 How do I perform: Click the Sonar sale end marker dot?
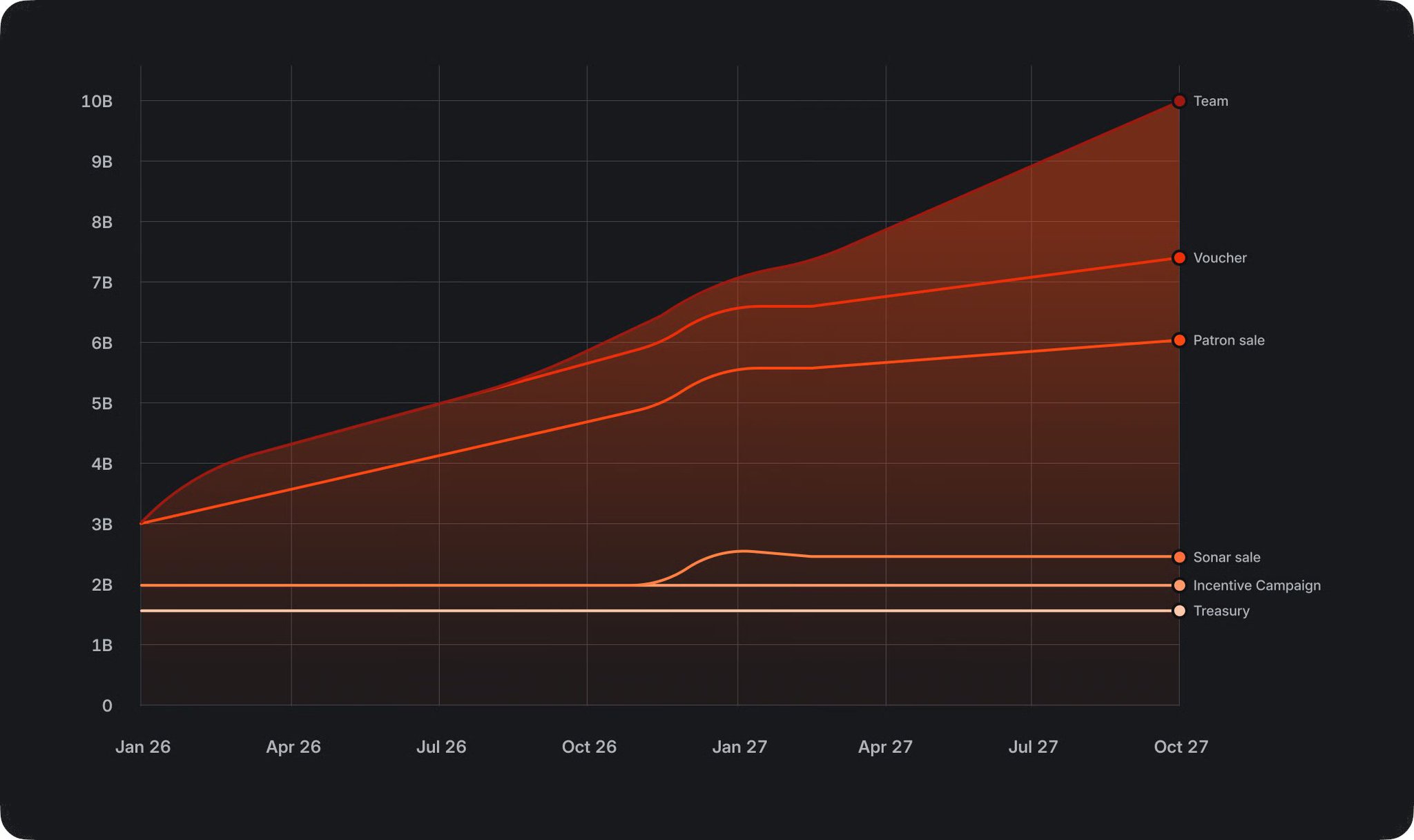pyautogui.click(x=1179, y=557)
